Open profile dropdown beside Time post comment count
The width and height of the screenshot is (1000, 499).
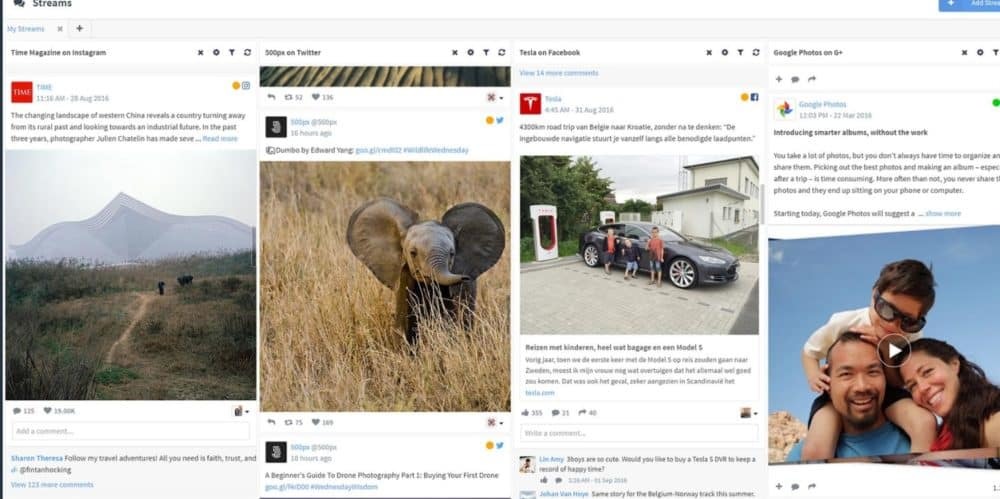[x=241, y=411]
